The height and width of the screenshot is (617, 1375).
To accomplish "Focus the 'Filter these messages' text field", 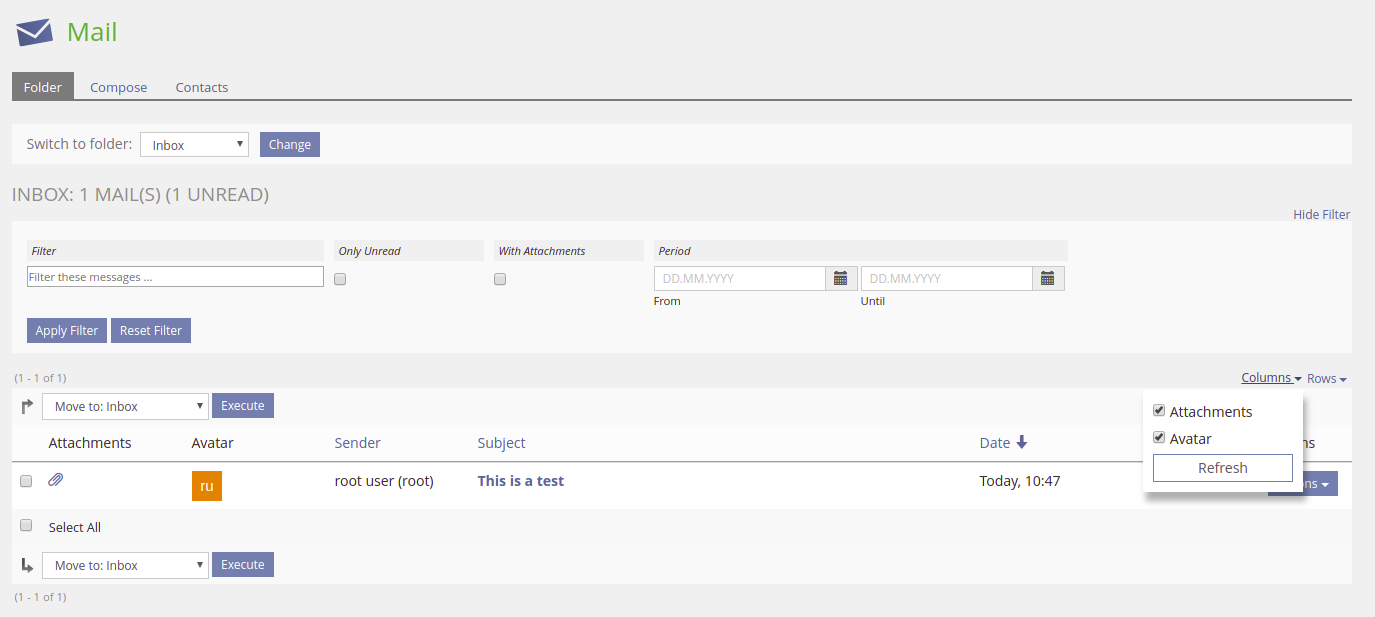I will point(175,277).
